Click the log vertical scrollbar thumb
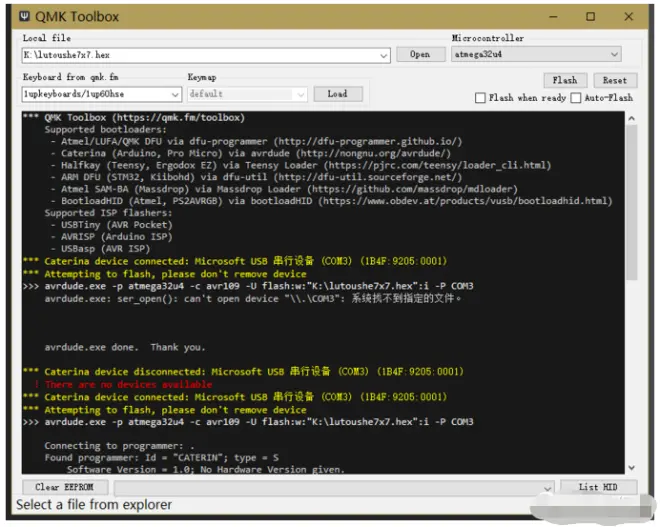The image size is (660, 527). 631,202
